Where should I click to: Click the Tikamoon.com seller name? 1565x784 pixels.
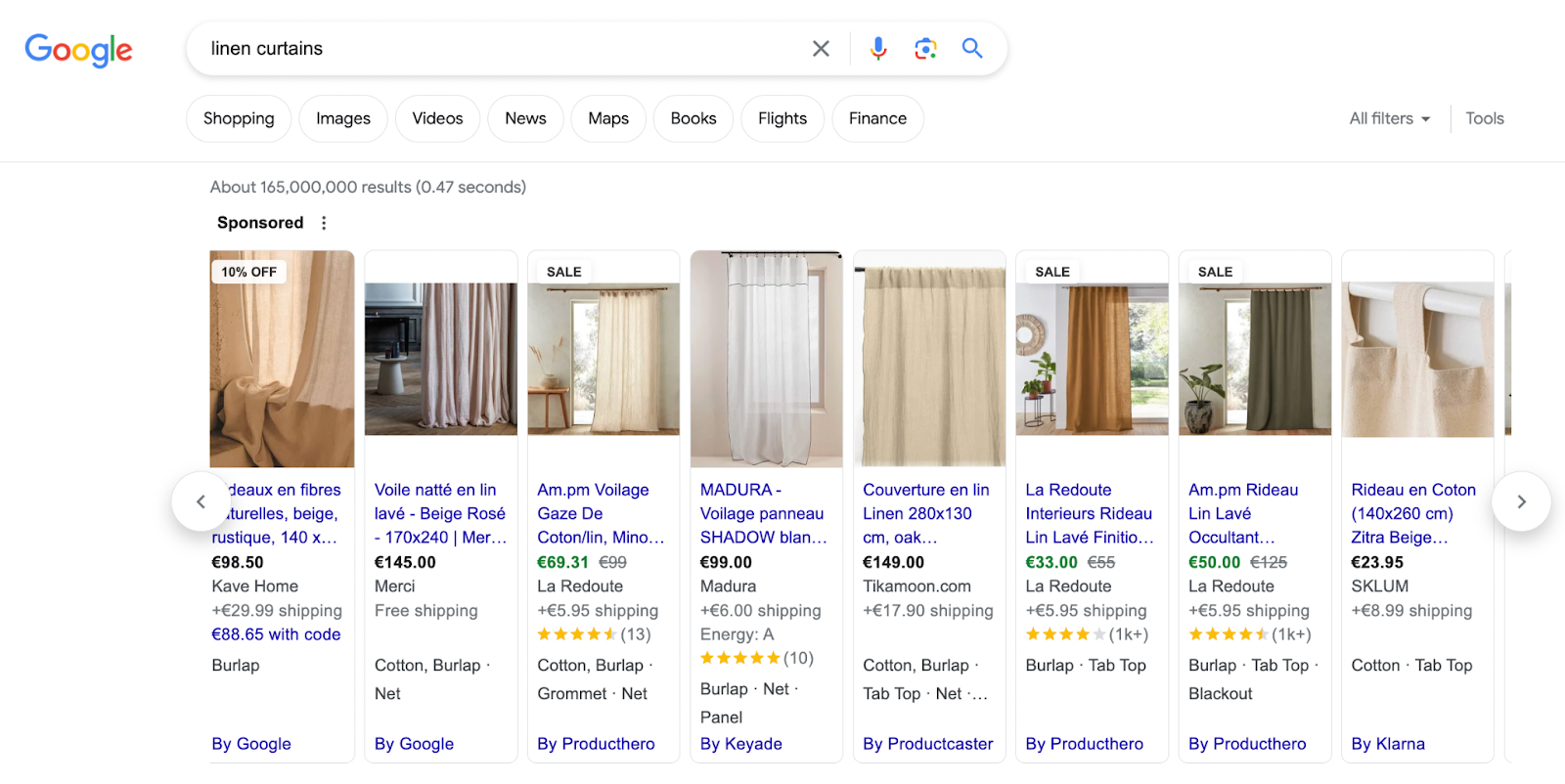tap(917, 587)
